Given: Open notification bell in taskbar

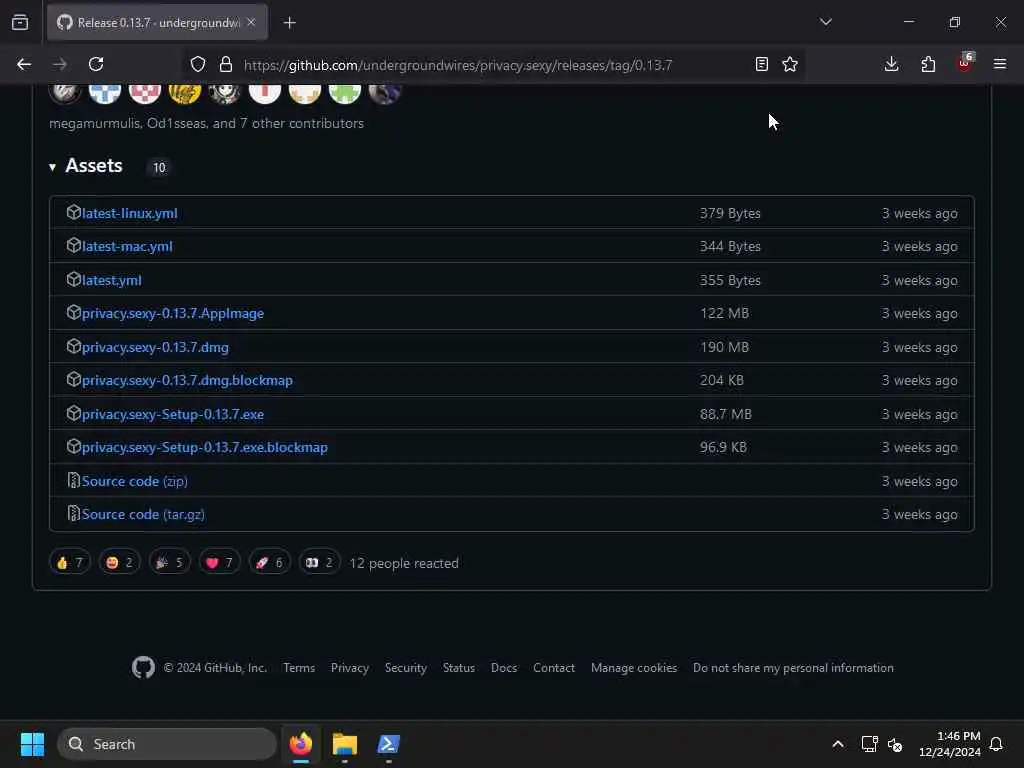Looking at the screenshot, I should 996,744.
